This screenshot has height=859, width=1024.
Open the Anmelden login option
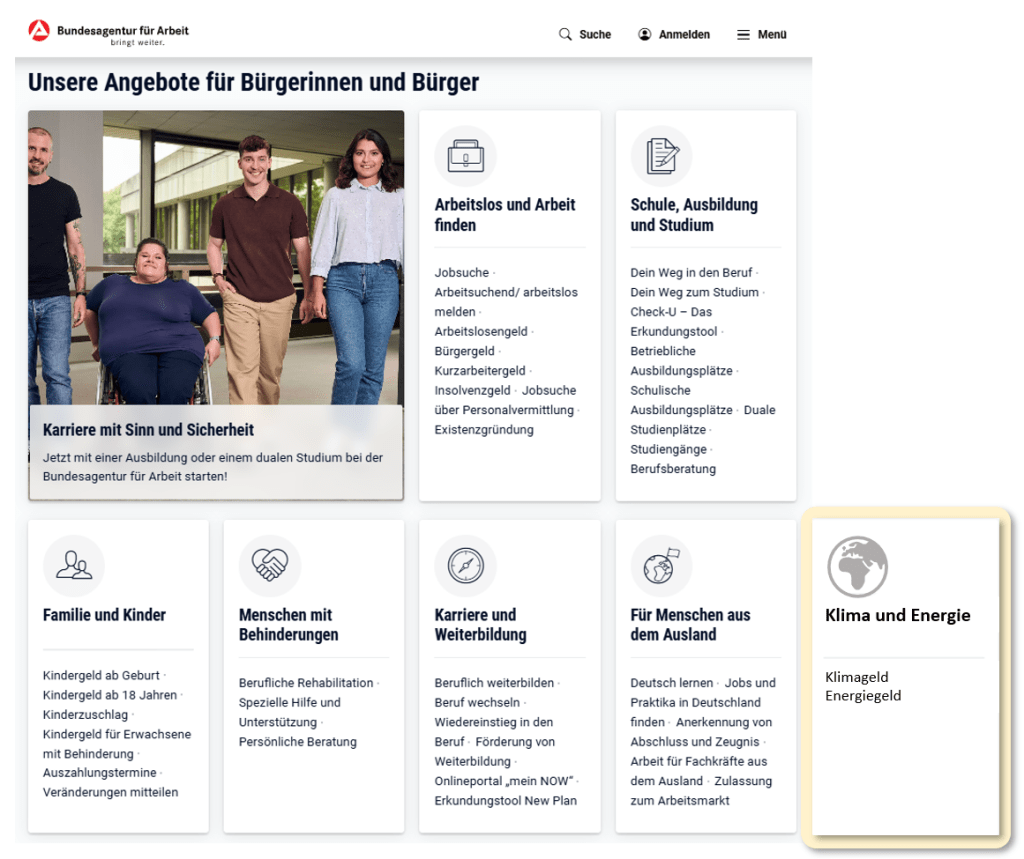(674, 34)
